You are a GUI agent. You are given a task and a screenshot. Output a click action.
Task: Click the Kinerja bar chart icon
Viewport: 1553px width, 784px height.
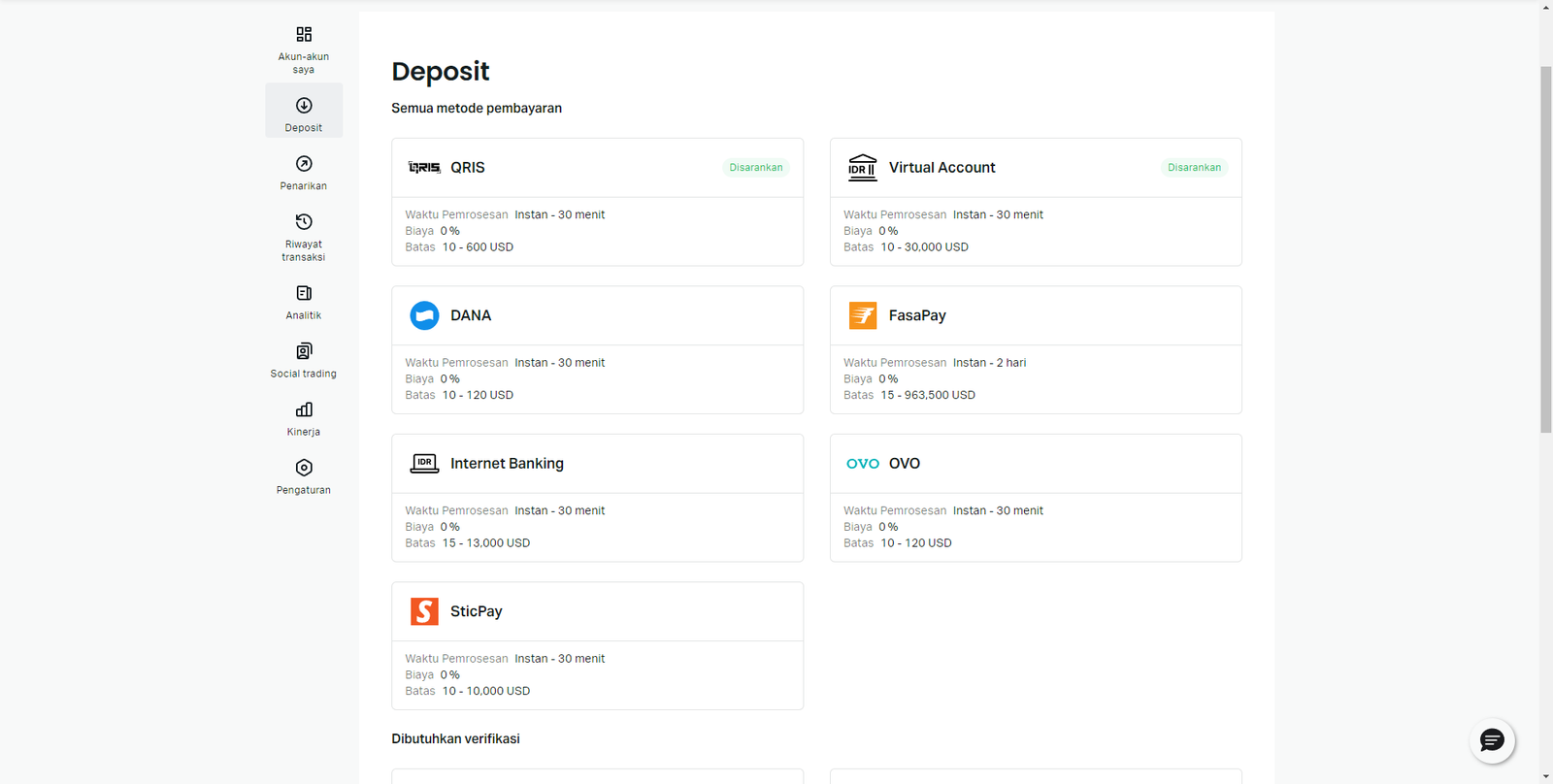coord(304,409)
